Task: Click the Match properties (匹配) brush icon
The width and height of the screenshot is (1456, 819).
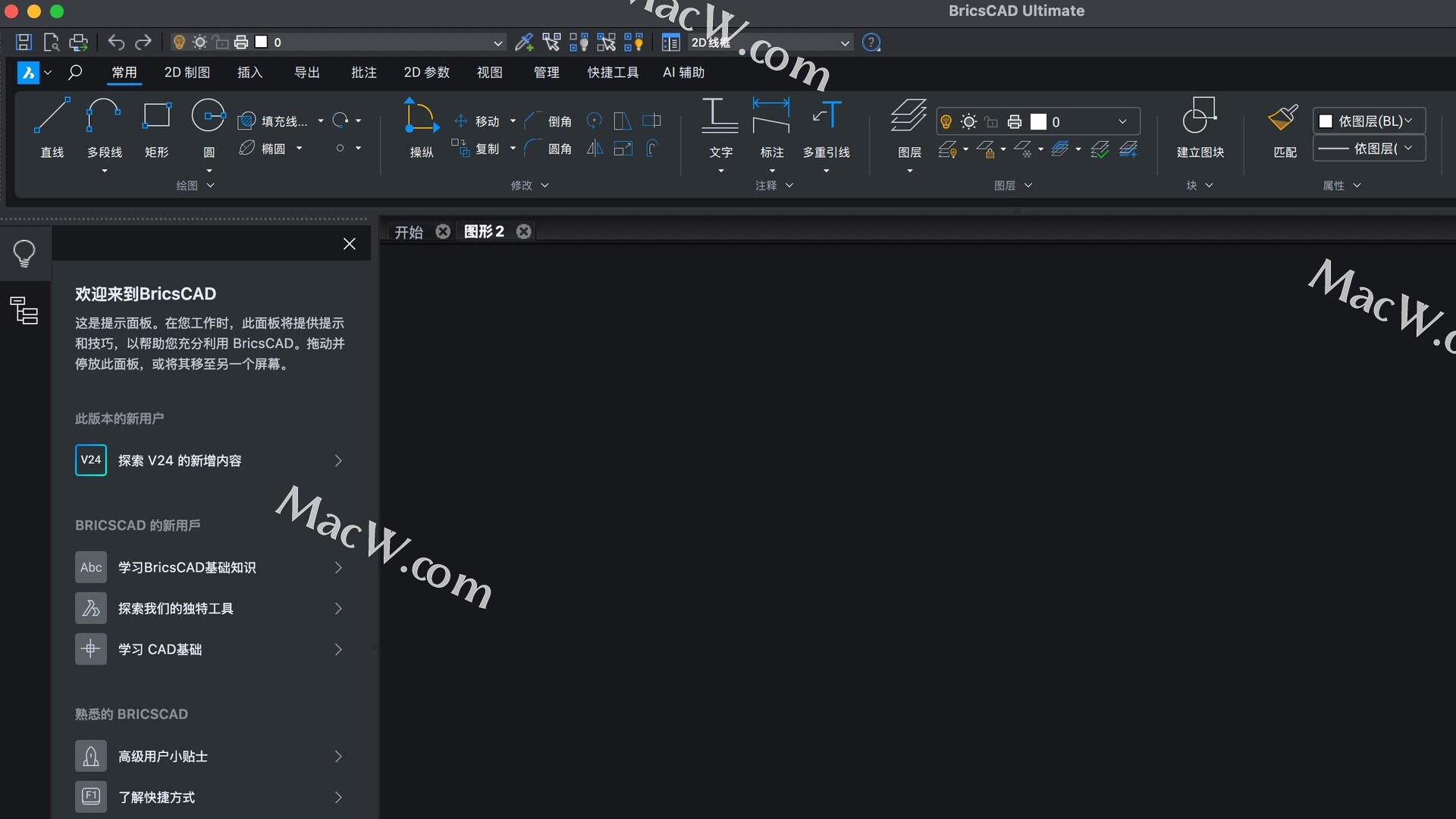Action: point(1283,118)
